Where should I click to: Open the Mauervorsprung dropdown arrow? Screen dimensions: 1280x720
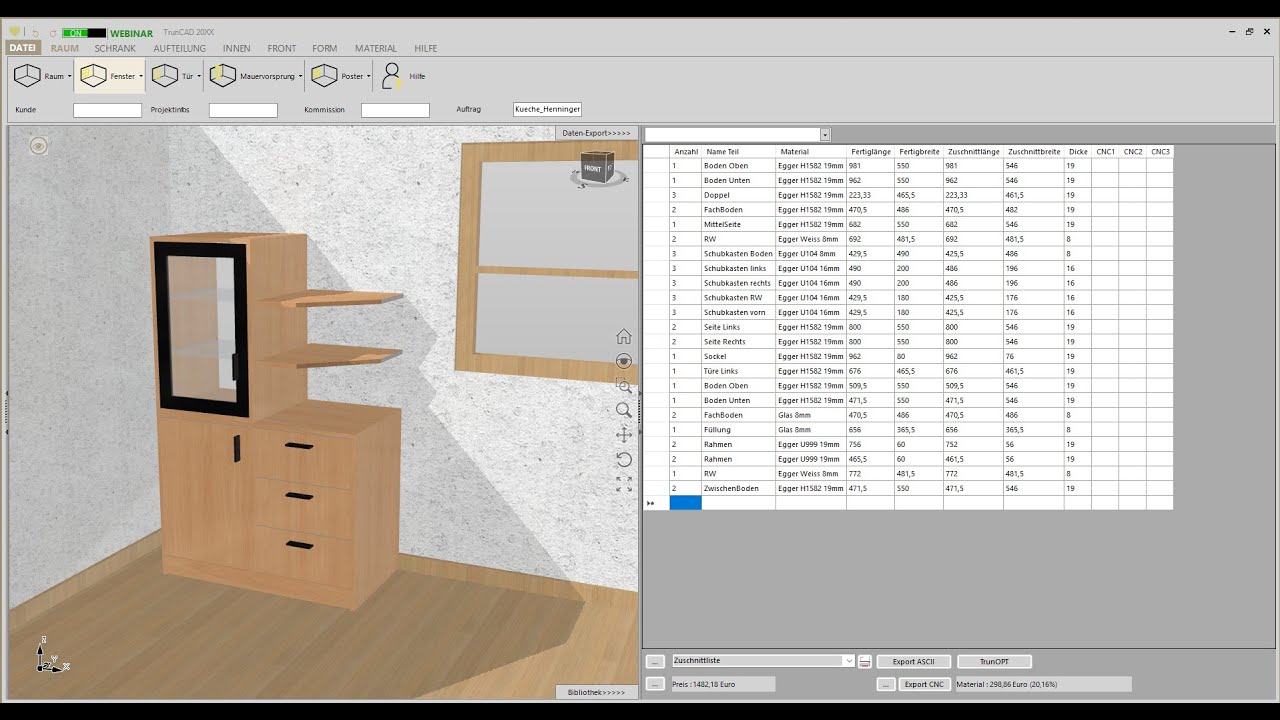pos(300,76)
